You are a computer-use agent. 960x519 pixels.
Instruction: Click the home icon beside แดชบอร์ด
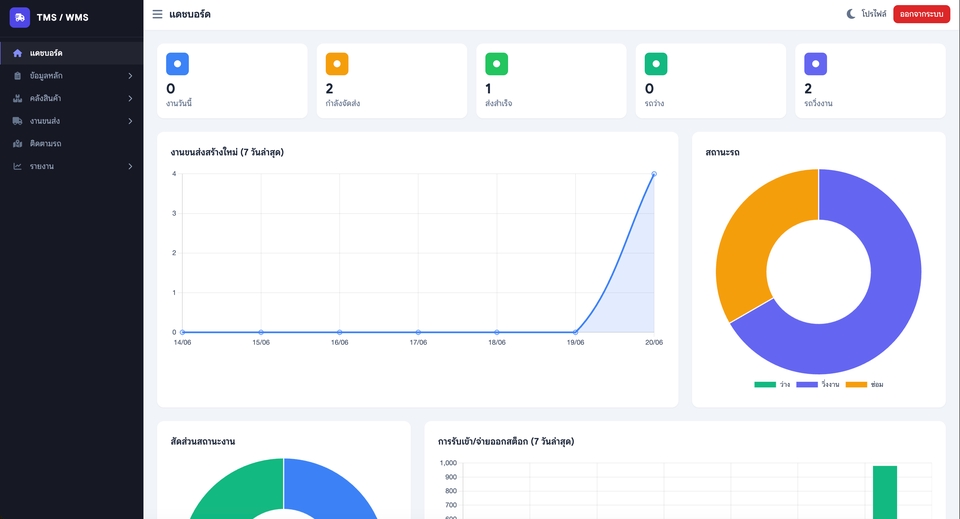(x=18, y=53)
